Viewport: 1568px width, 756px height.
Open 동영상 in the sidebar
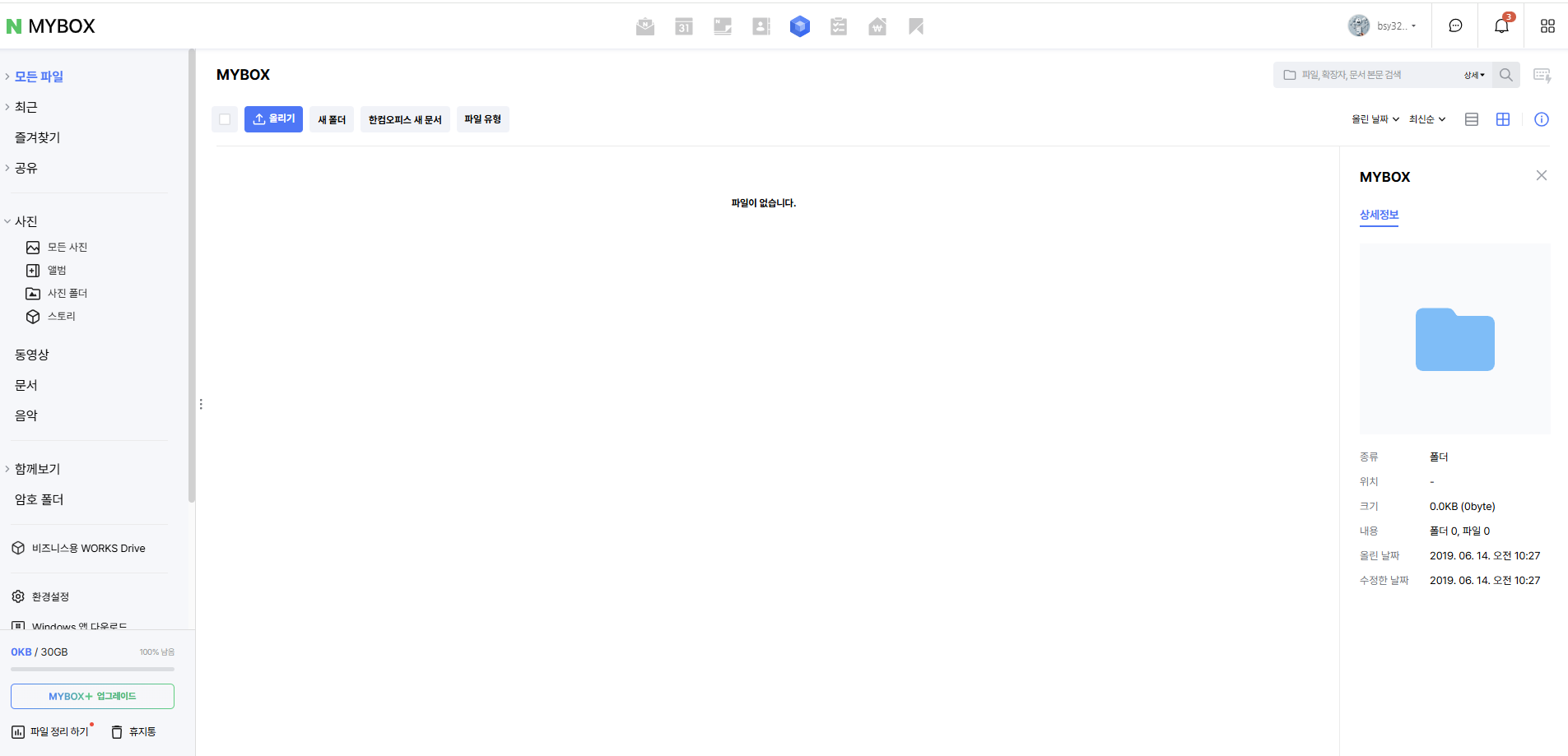point(32,355)
